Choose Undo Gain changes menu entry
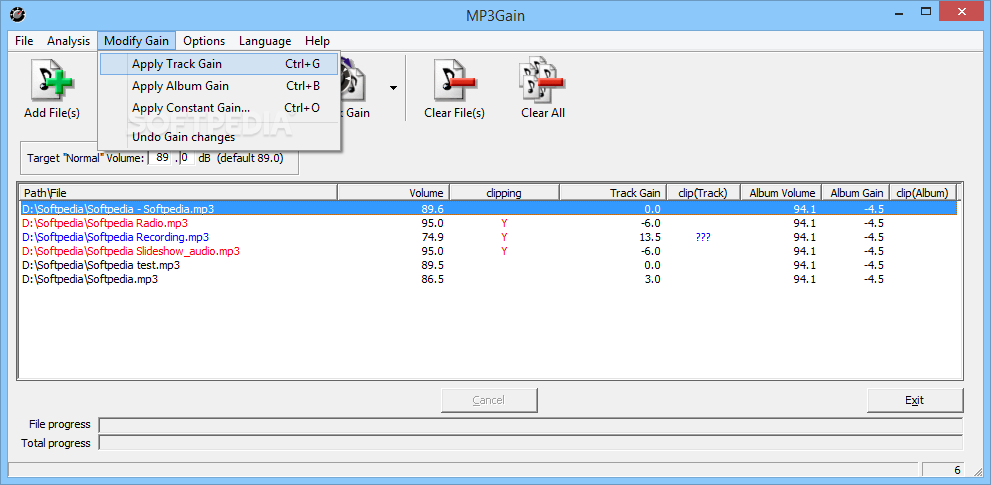Screen dimensions: 991x485 tap(219, 137)
